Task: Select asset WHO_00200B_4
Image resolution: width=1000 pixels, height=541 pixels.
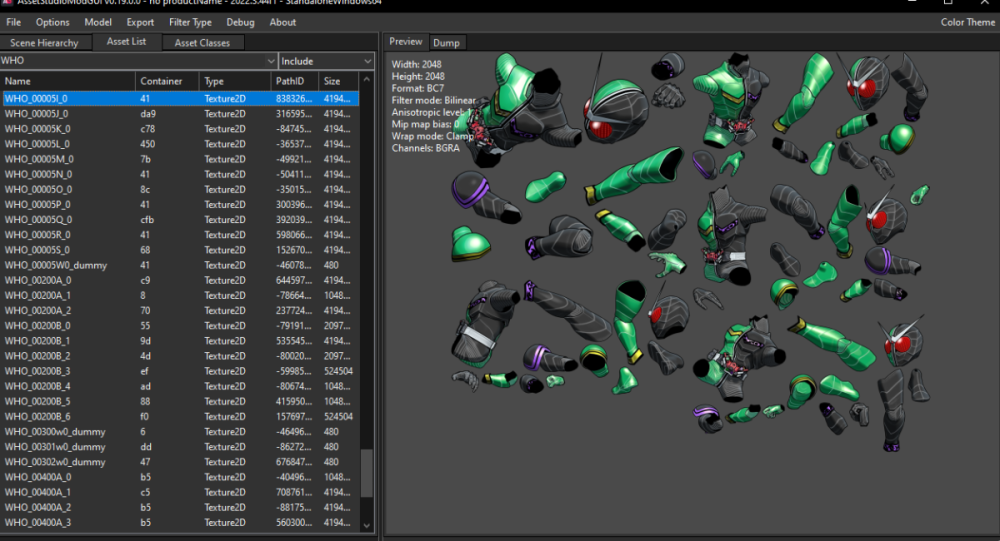Action: coord(180,386)
